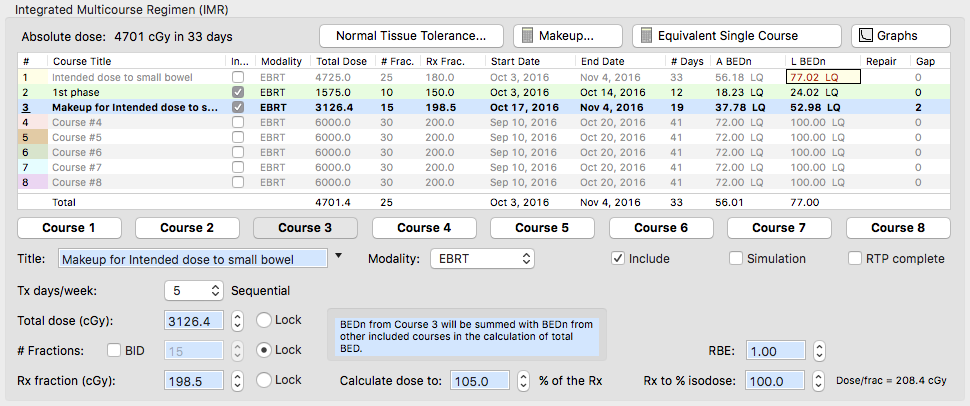Viewport: 970px width, 406px height.
Task: Enable the BID checkbox
Action: point(114,351)
